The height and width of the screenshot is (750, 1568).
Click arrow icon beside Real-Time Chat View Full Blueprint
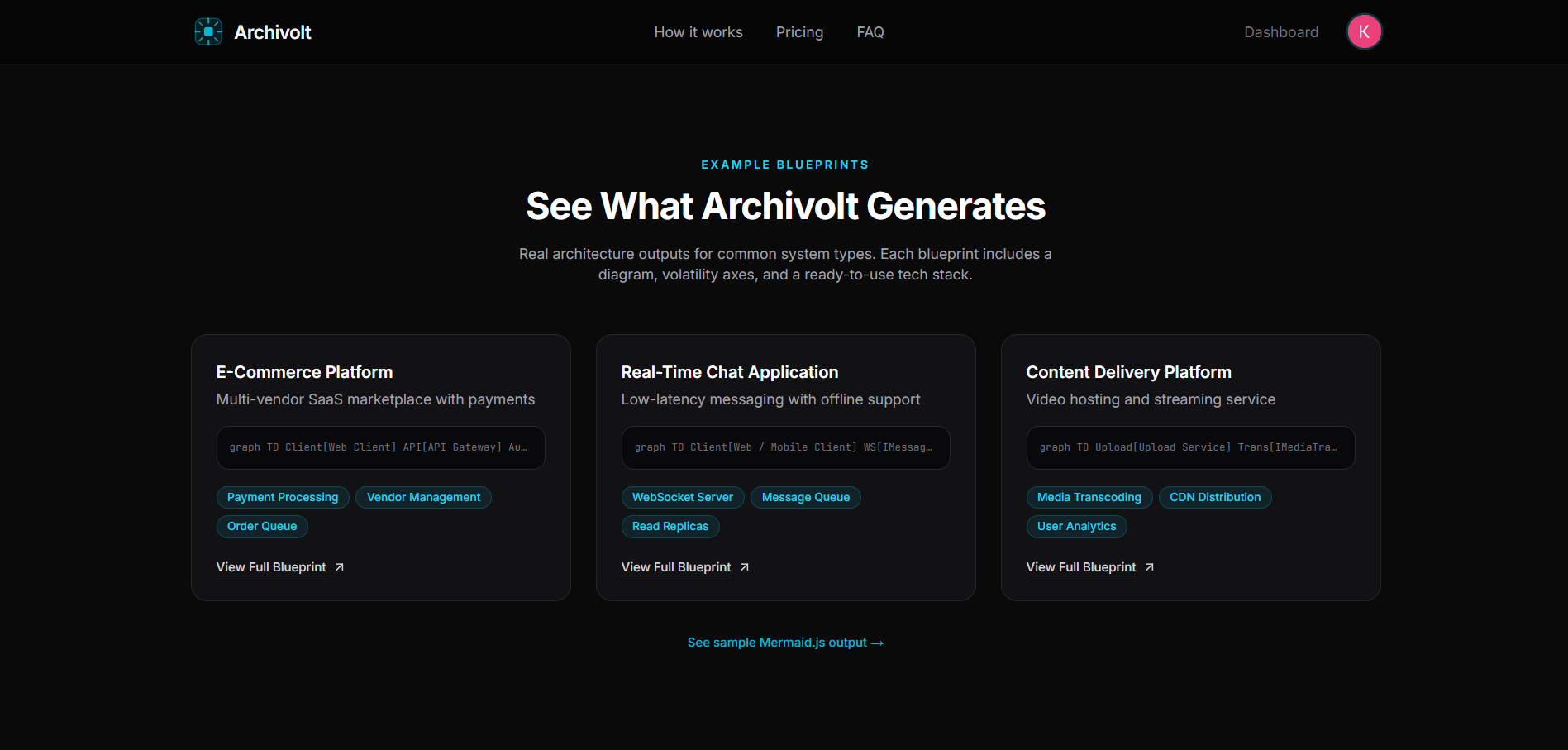(x=744, y=567)
